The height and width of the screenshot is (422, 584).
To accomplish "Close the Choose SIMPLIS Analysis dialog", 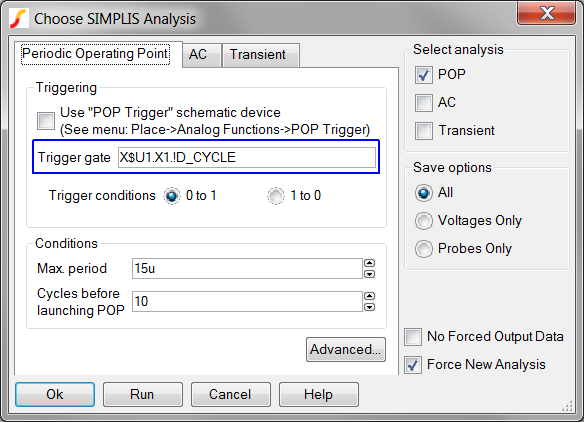I will (x=546, y=13).
